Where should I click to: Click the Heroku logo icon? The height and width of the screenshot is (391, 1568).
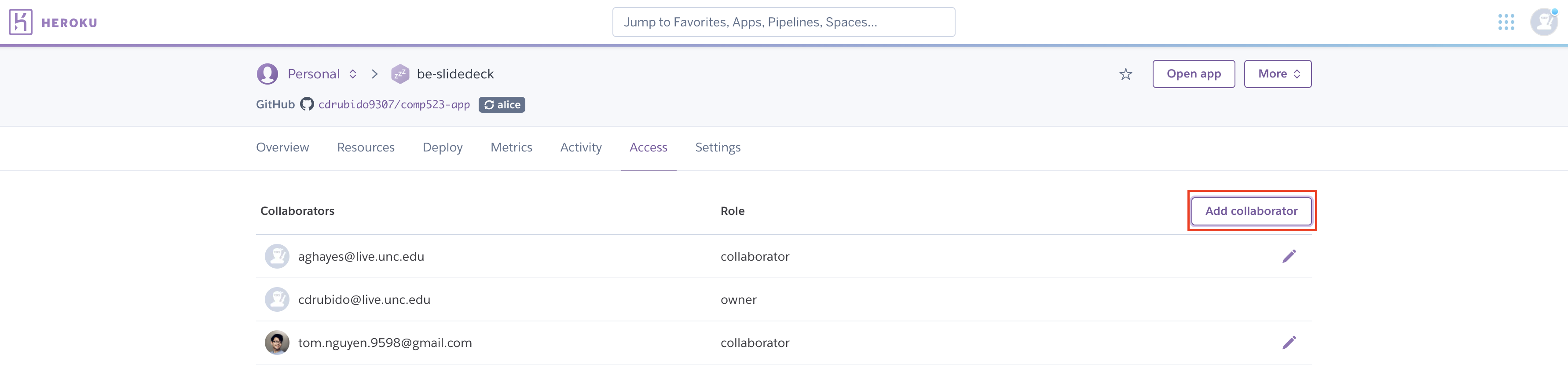click(21, 22)
